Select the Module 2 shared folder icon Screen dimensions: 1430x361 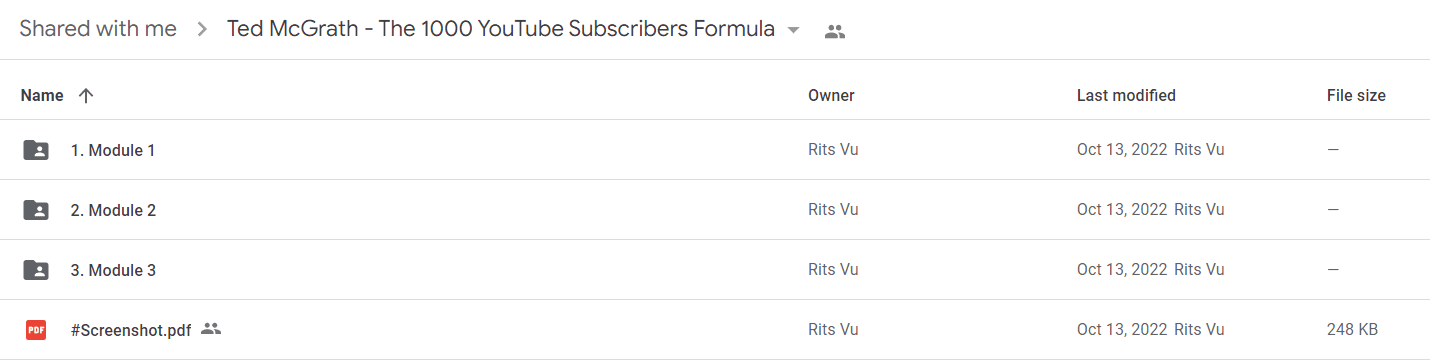[x=36, y=210]
